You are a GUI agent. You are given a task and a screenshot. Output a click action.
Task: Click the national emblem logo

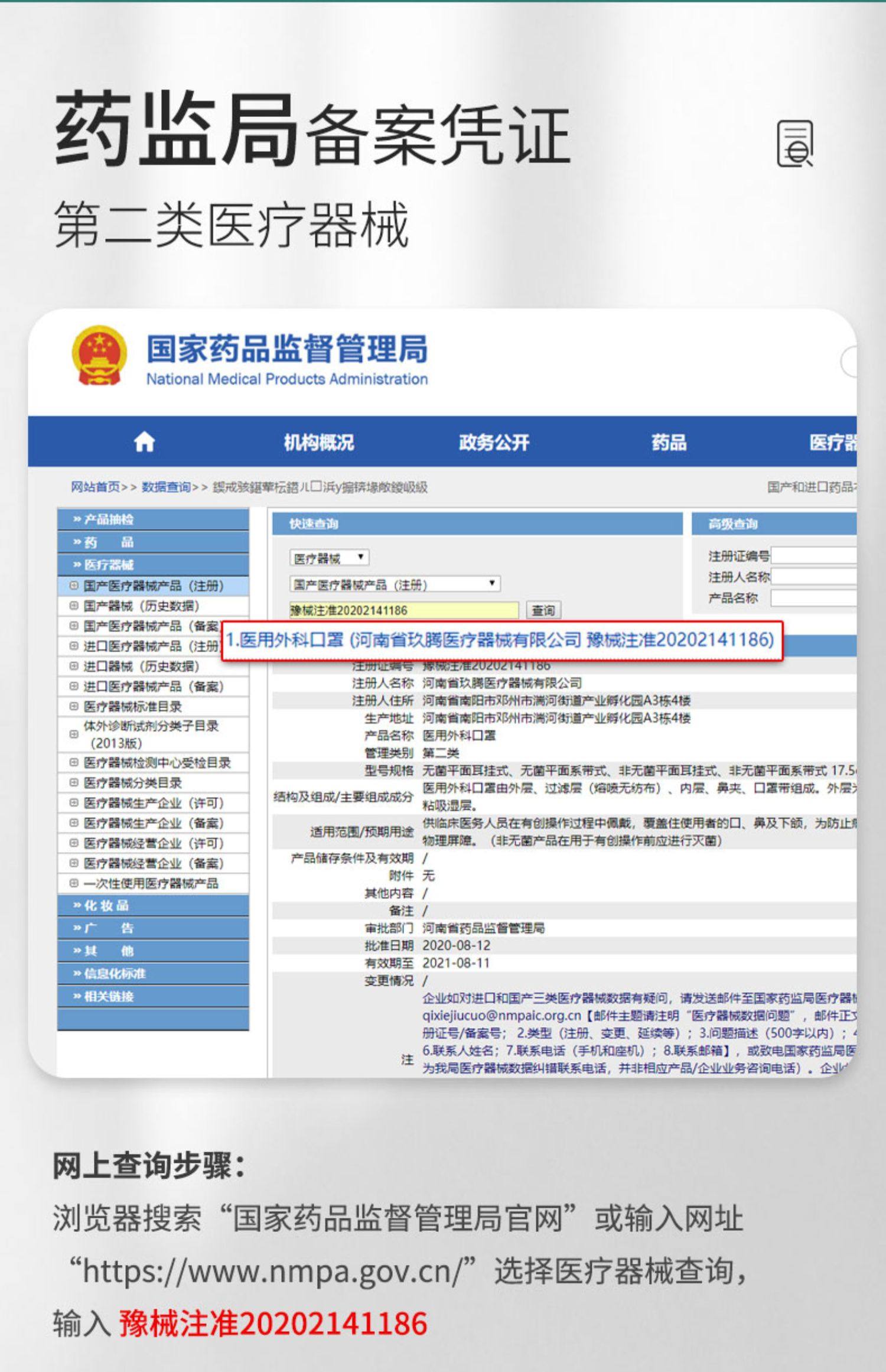coord(99,356)
